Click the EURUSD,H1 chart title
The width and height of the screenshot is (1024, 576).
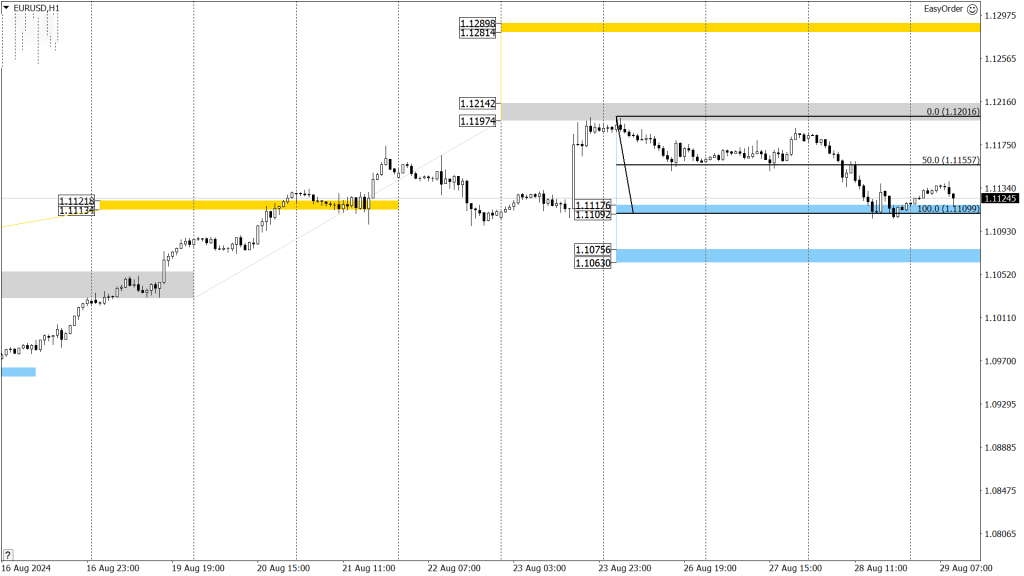point(37,8)
